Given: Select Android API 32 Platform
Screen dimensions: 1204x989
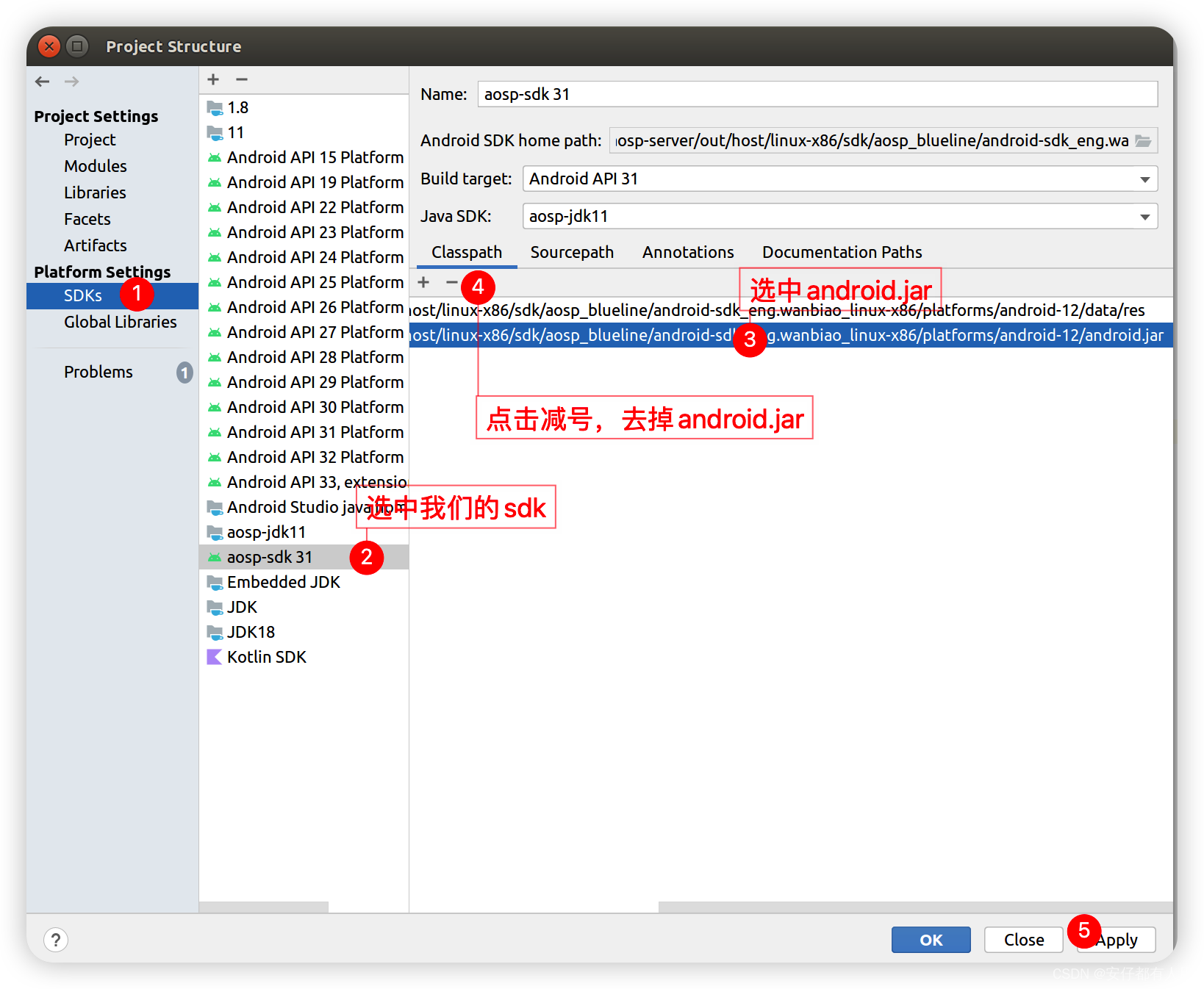Looking at the screenshot, I should (x=304, y=457).
